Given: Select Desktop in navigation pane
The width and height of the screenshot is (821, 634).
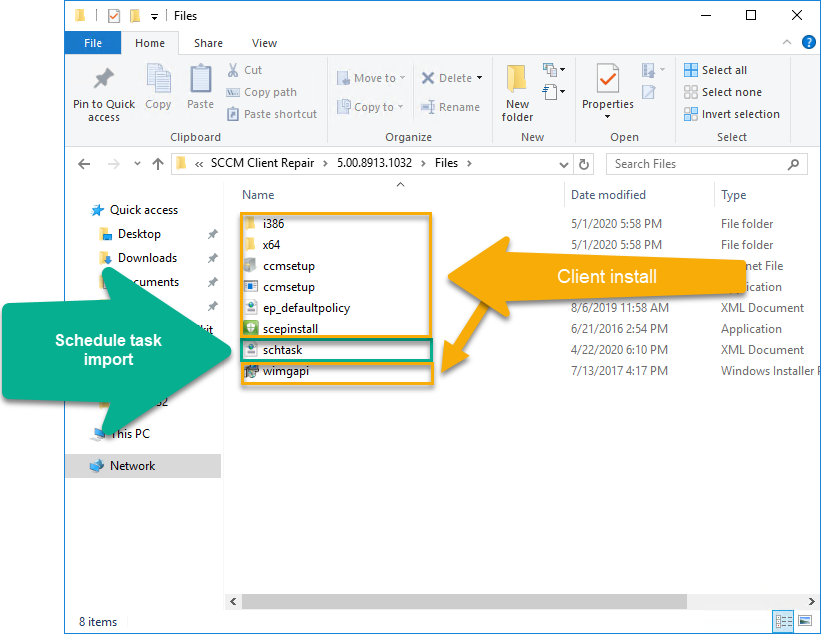Looking at the screenshot, I should [139, 234].
